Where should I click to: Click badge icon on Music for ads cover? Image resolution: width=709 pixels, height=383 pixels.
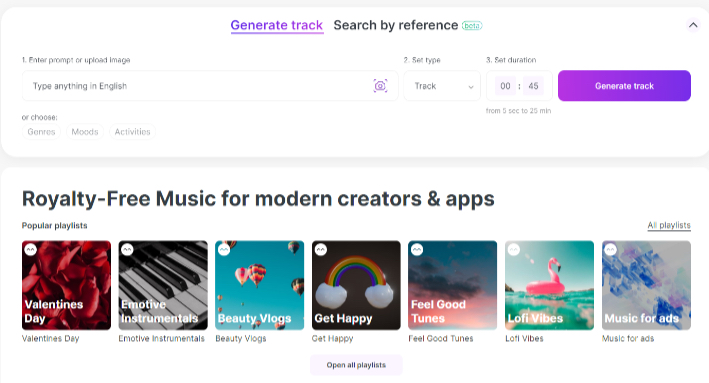point(610,249)
